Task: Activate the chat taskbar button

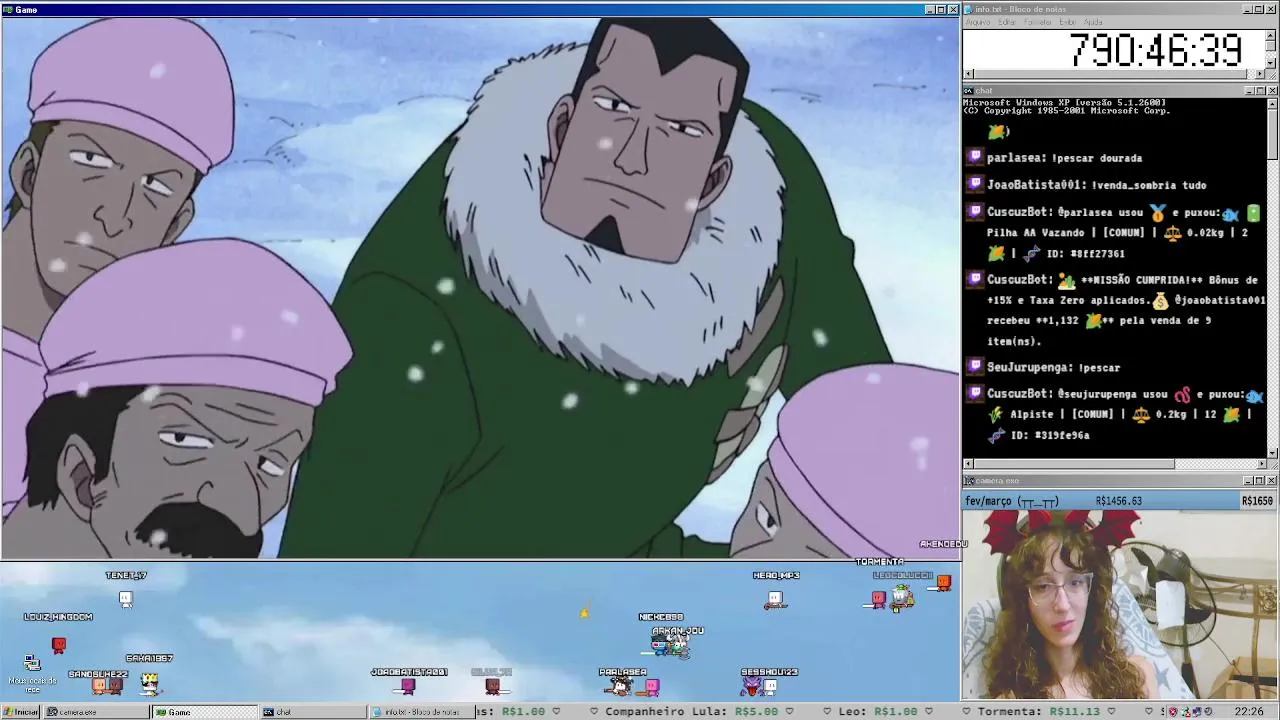Action: click(312, 712)
